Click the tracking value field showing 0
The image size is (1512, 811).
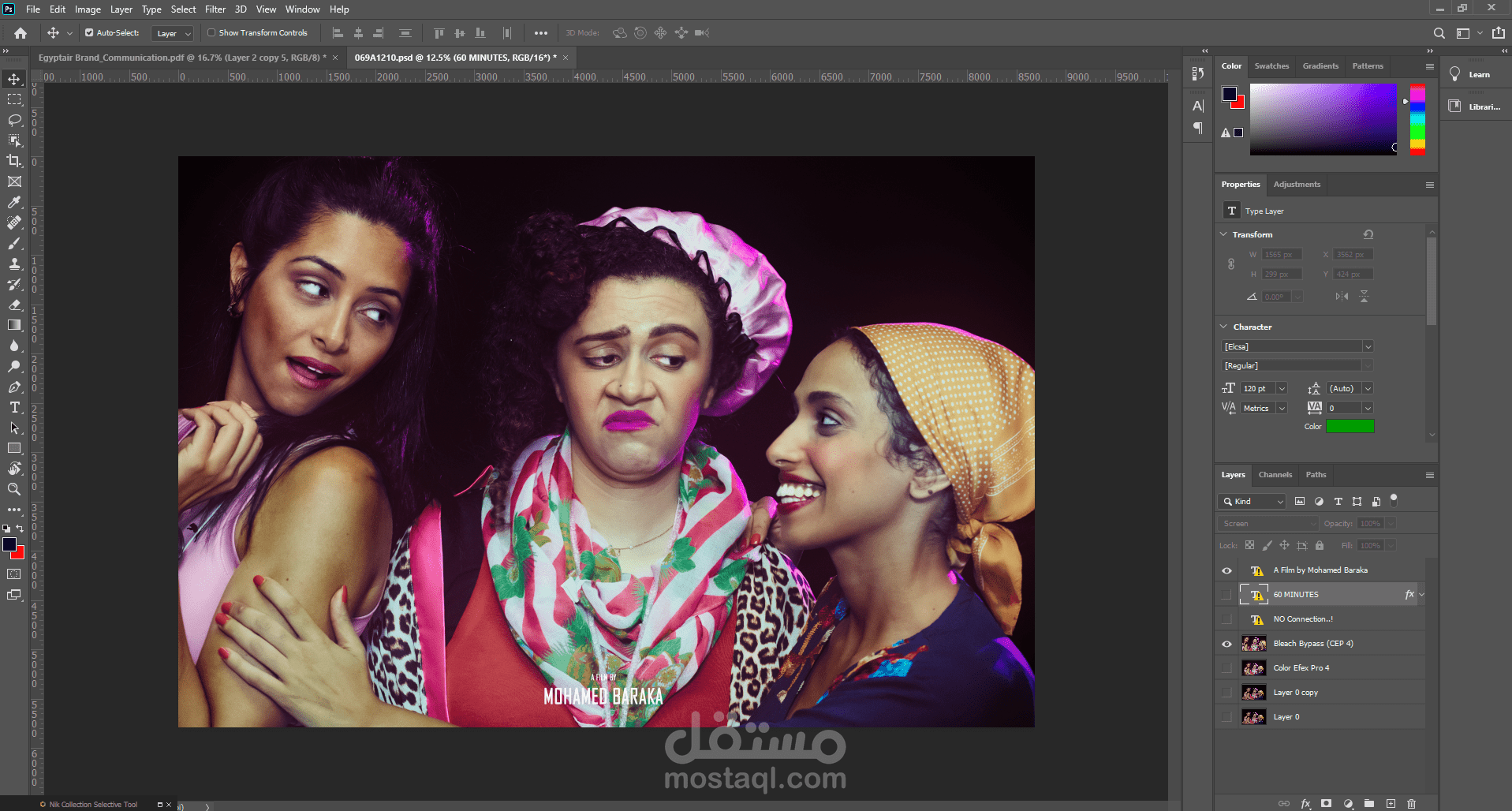(1343, 409)
